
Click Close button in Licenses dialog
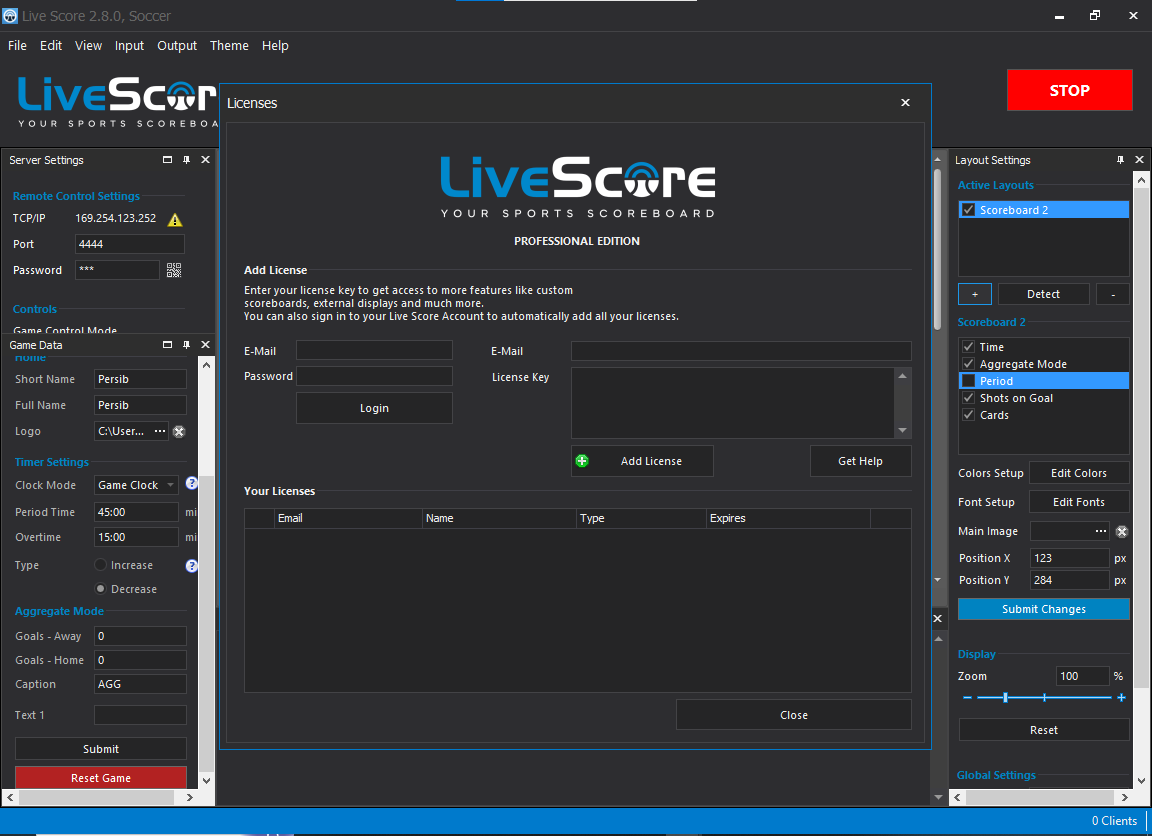(x=793, y=715)
